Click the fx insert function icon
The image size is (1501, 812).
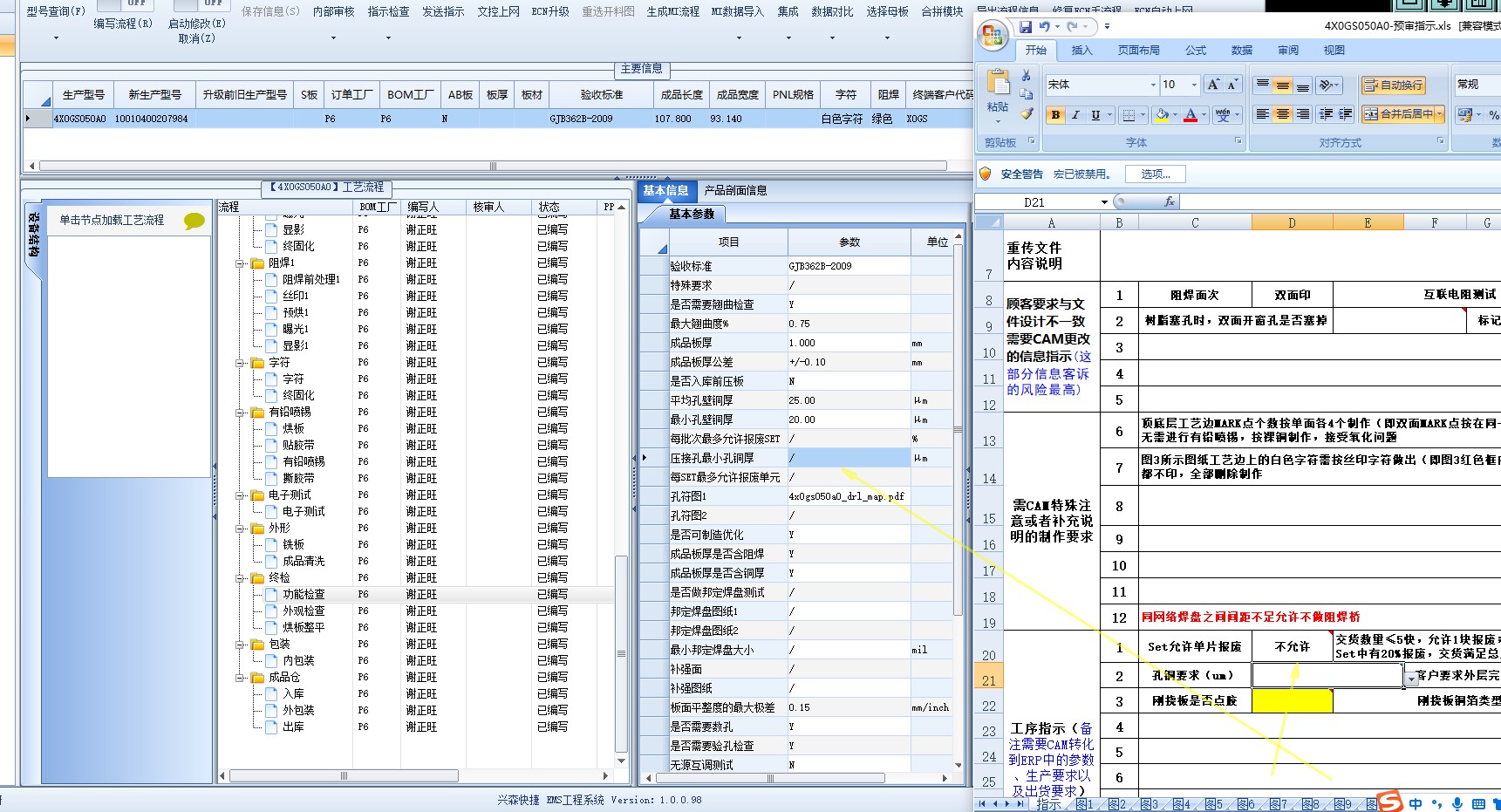click(x=1170, y=201)
